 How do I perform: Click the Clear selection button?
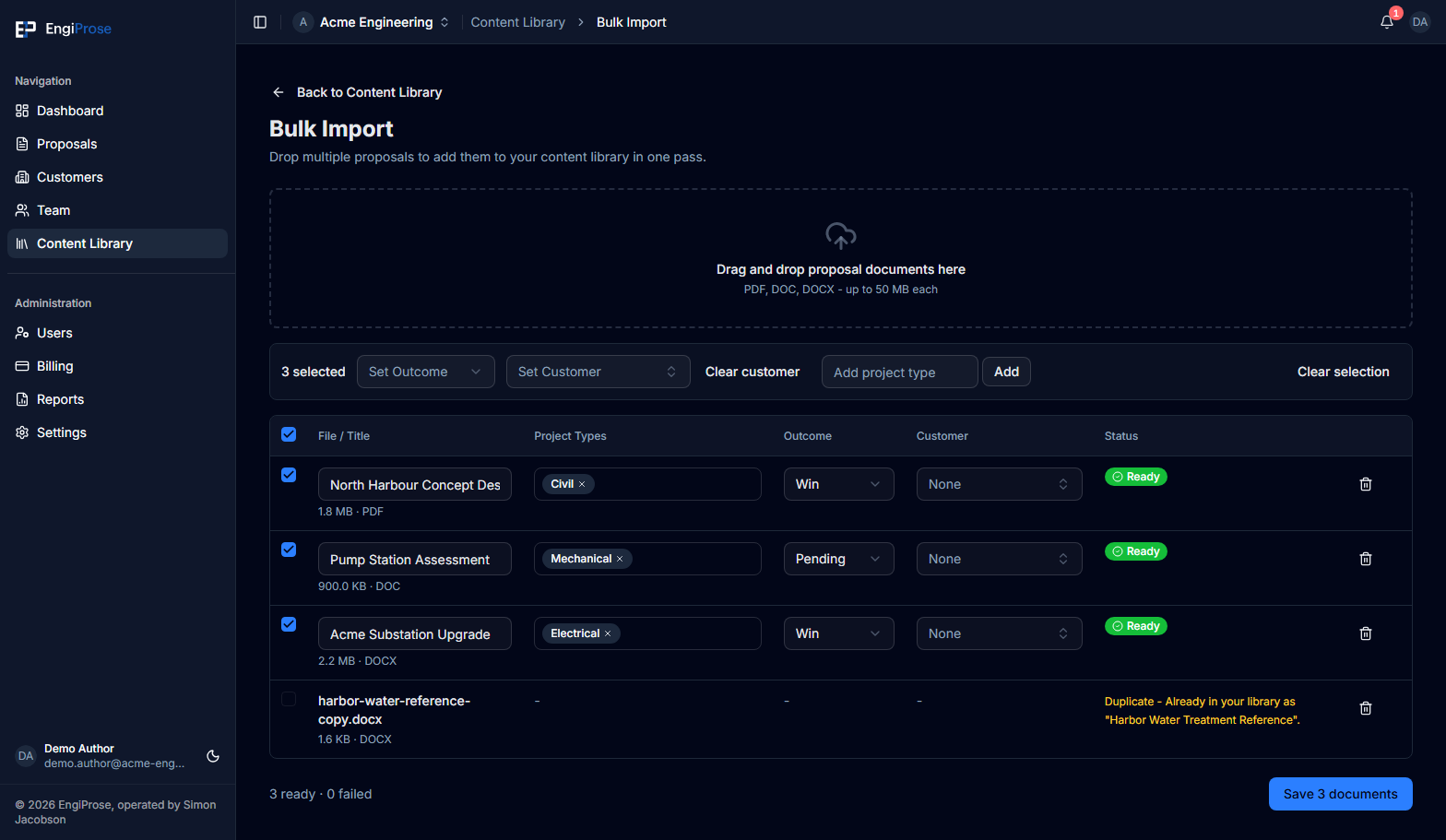1344,372
